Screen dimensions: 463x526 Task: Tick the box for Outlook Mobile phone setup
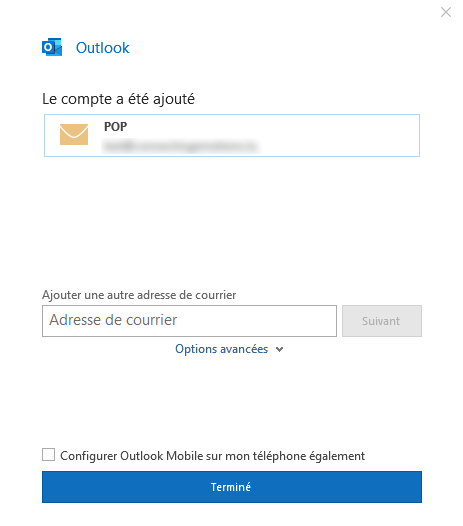pos(48,455)
